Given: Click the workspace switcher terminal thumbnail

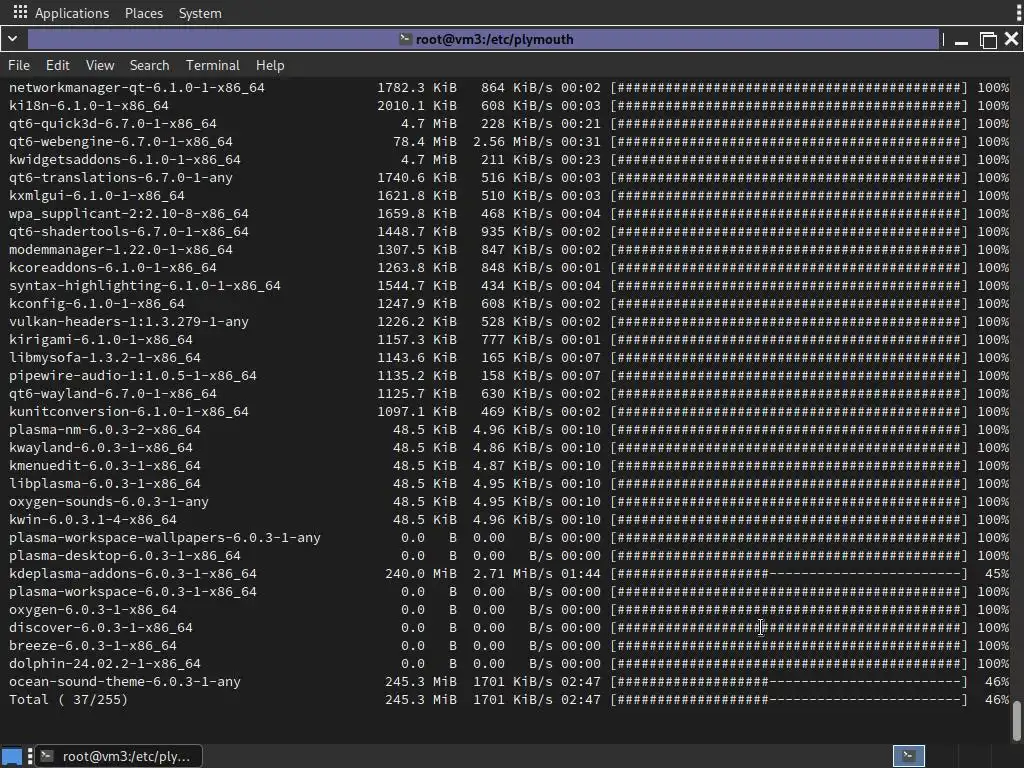Looking at the screenshot, I should (908, 756).
